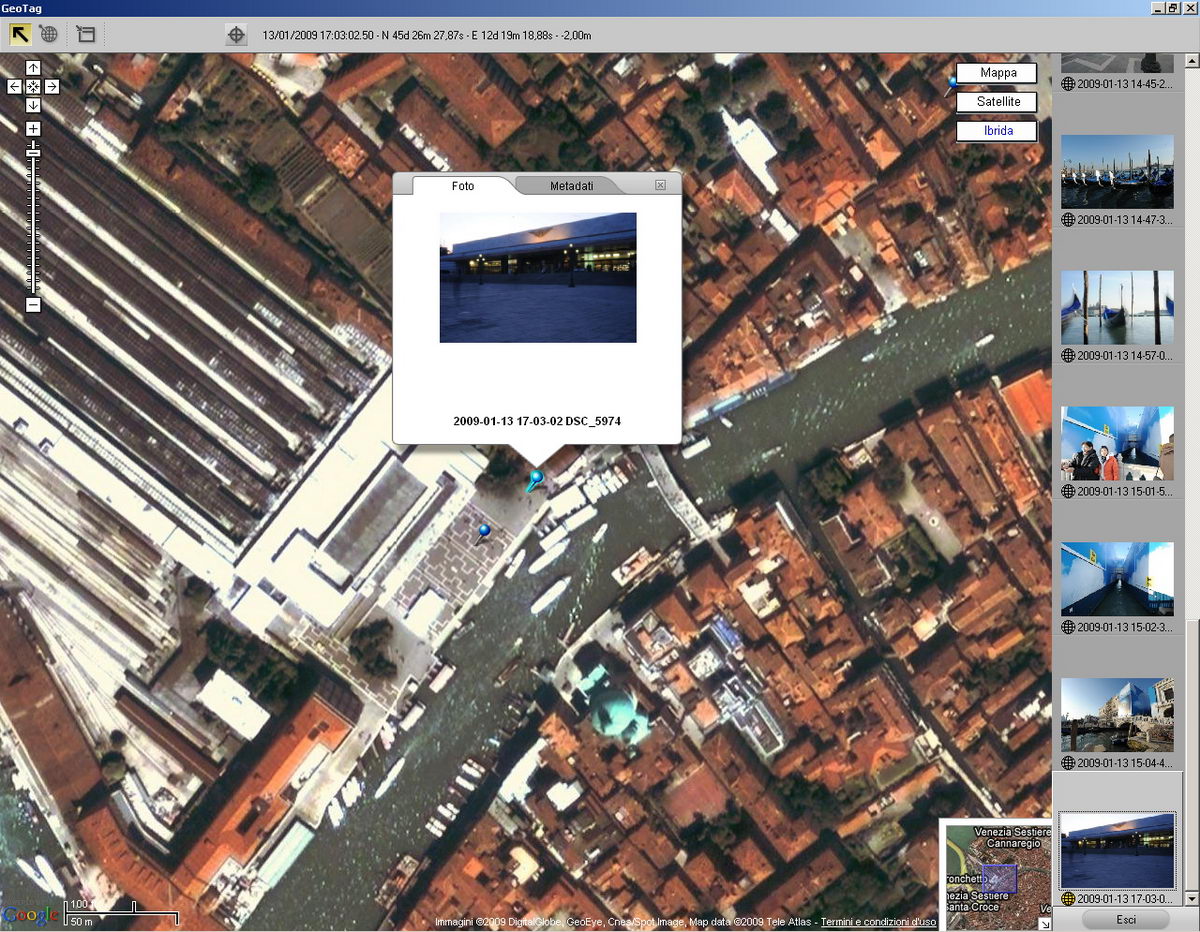The width and height of the screenshot is (1200, 932).
Task: Click the window panel toolbar icon
Action: (x=86, y=34)
